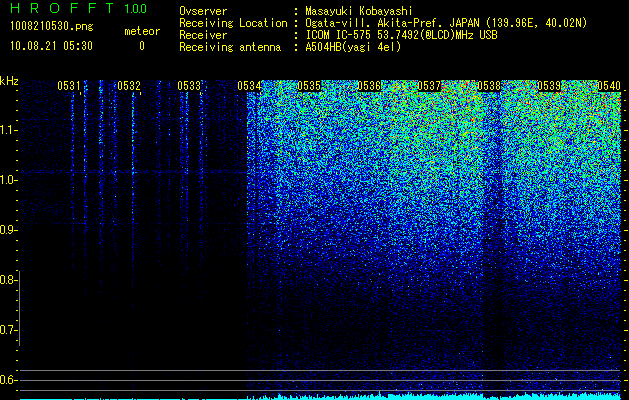Click the Receiving Location label

click(x=233, y=23)
